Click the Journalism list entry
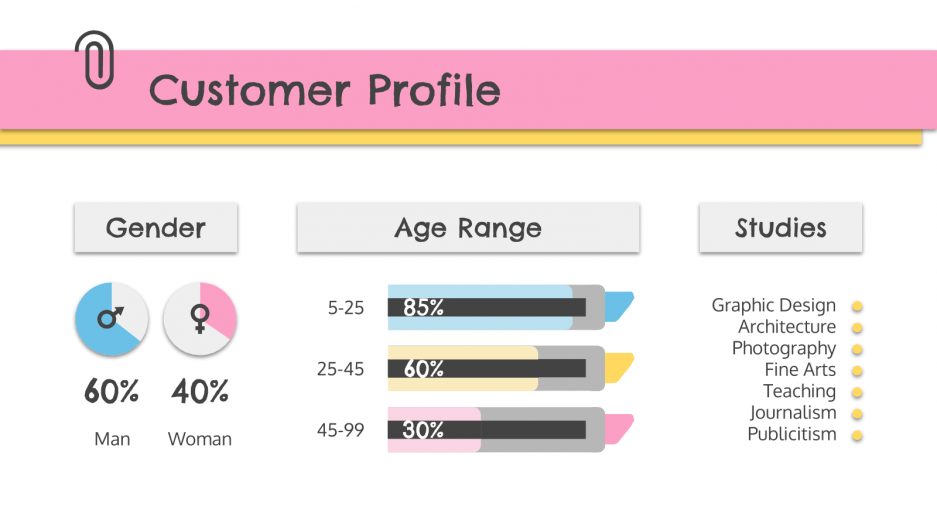 [793, 413]
